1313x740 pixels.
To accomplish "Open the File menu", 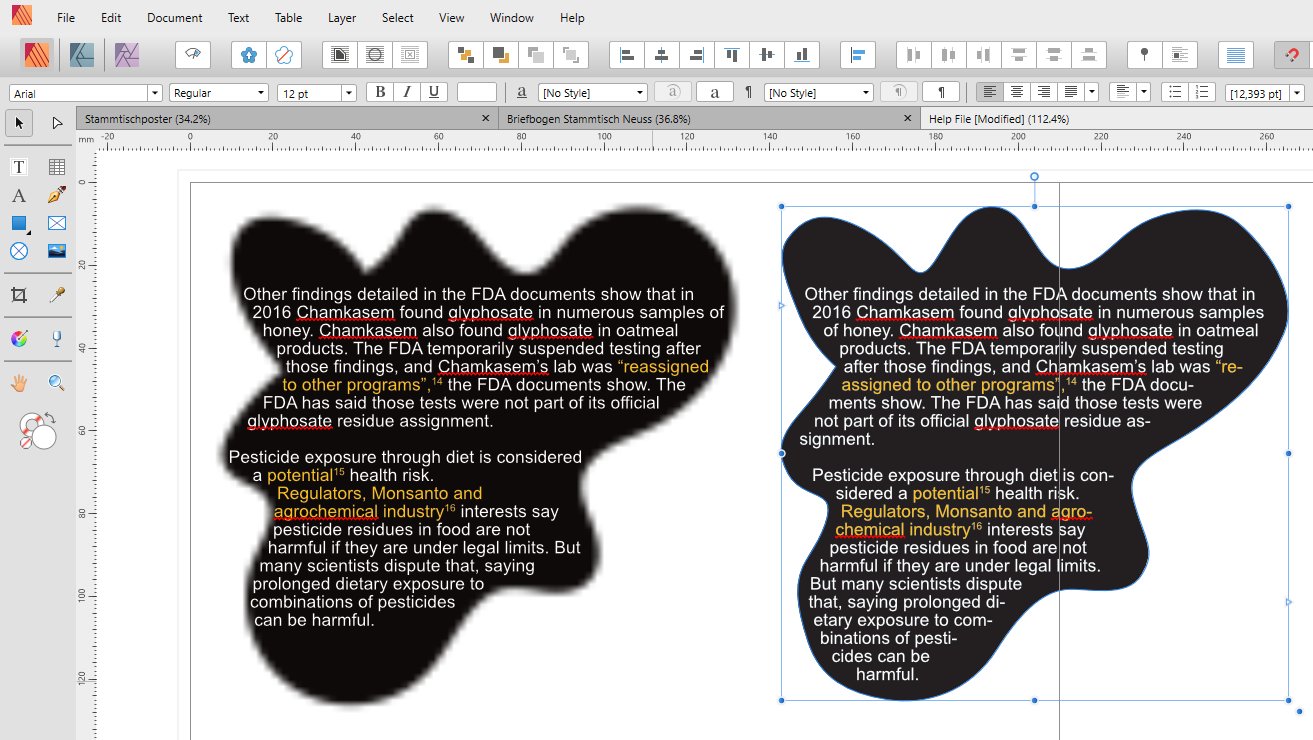I will pos(66,18).
